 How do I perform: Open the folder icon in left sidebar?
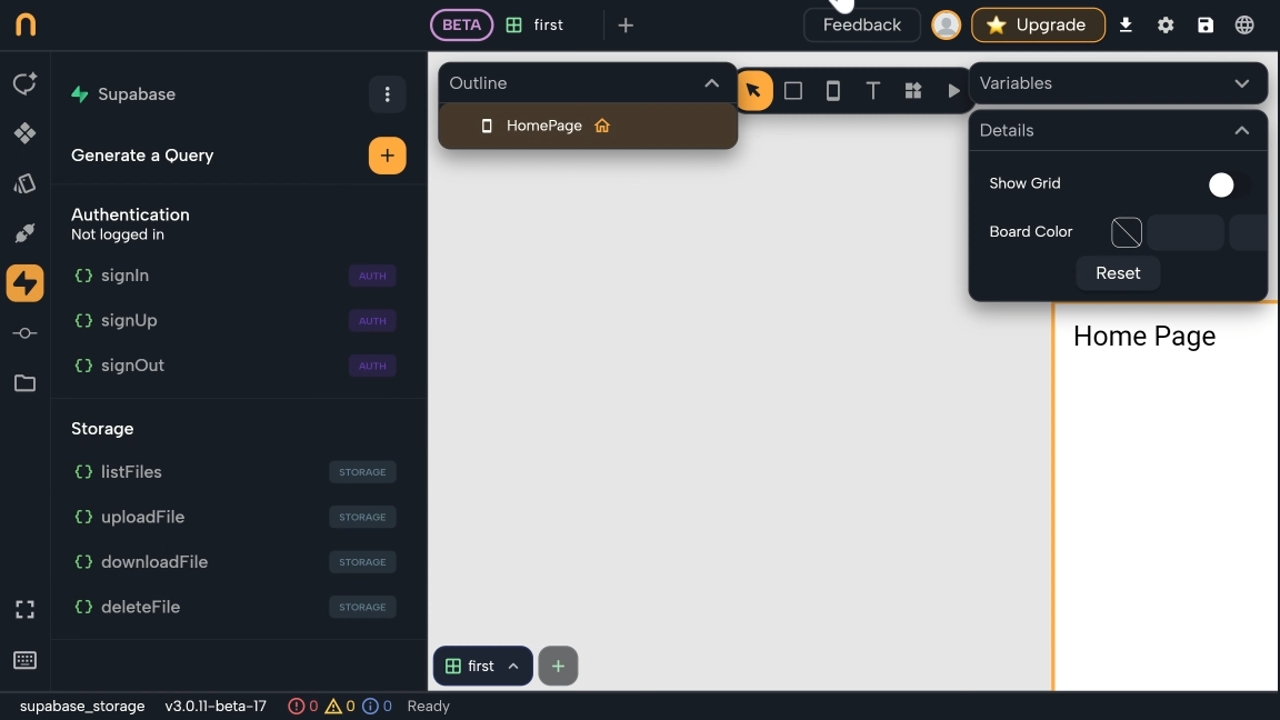pos(25,383)
